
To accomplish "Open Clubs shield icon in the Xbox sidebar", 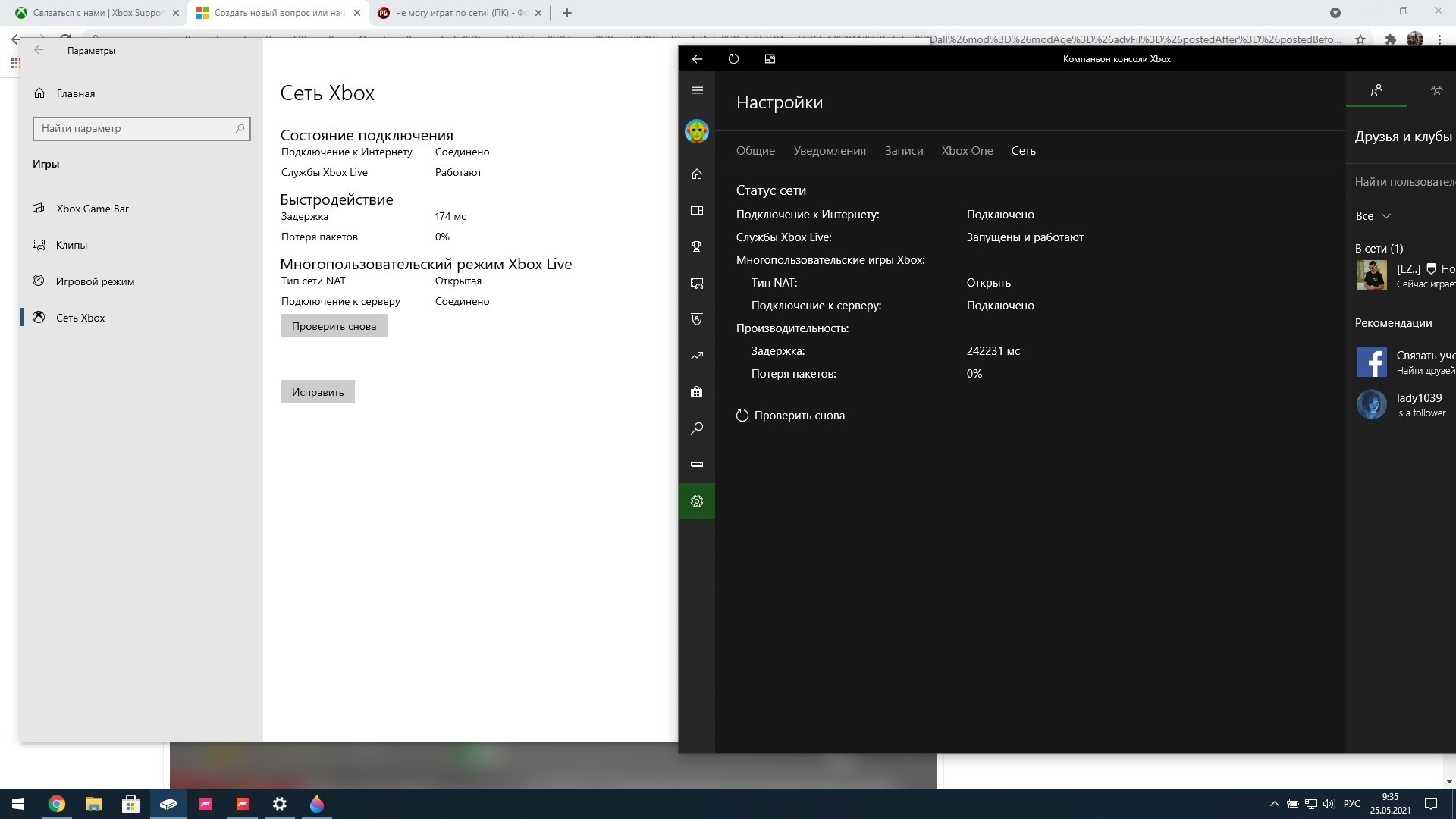I will [697, 319].
